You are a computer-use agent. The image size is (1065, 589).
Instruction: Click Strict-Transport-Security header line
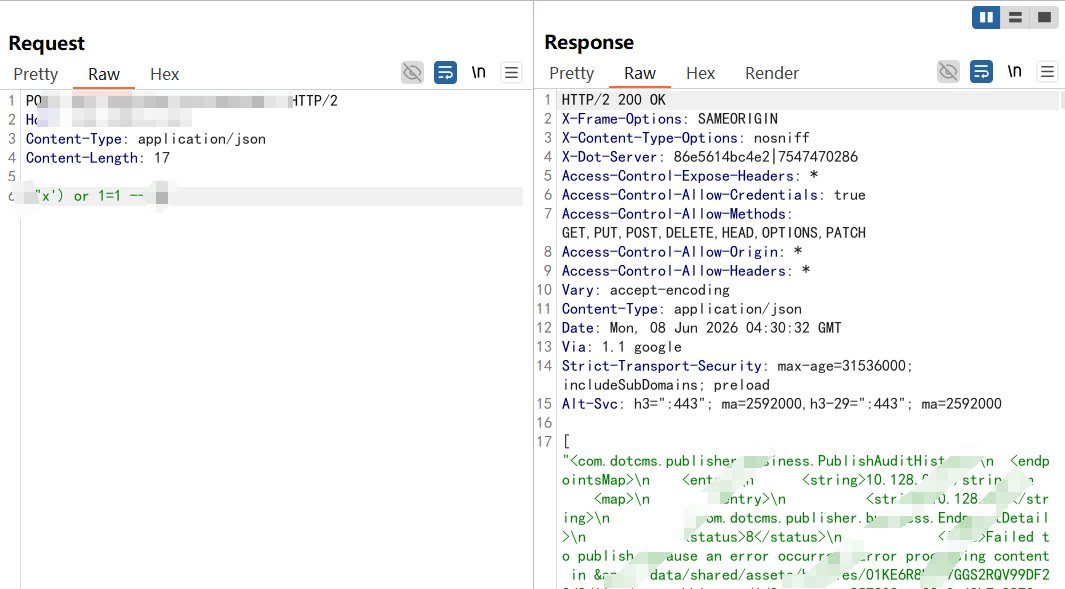pyautogui.click(x=737, y=366)
